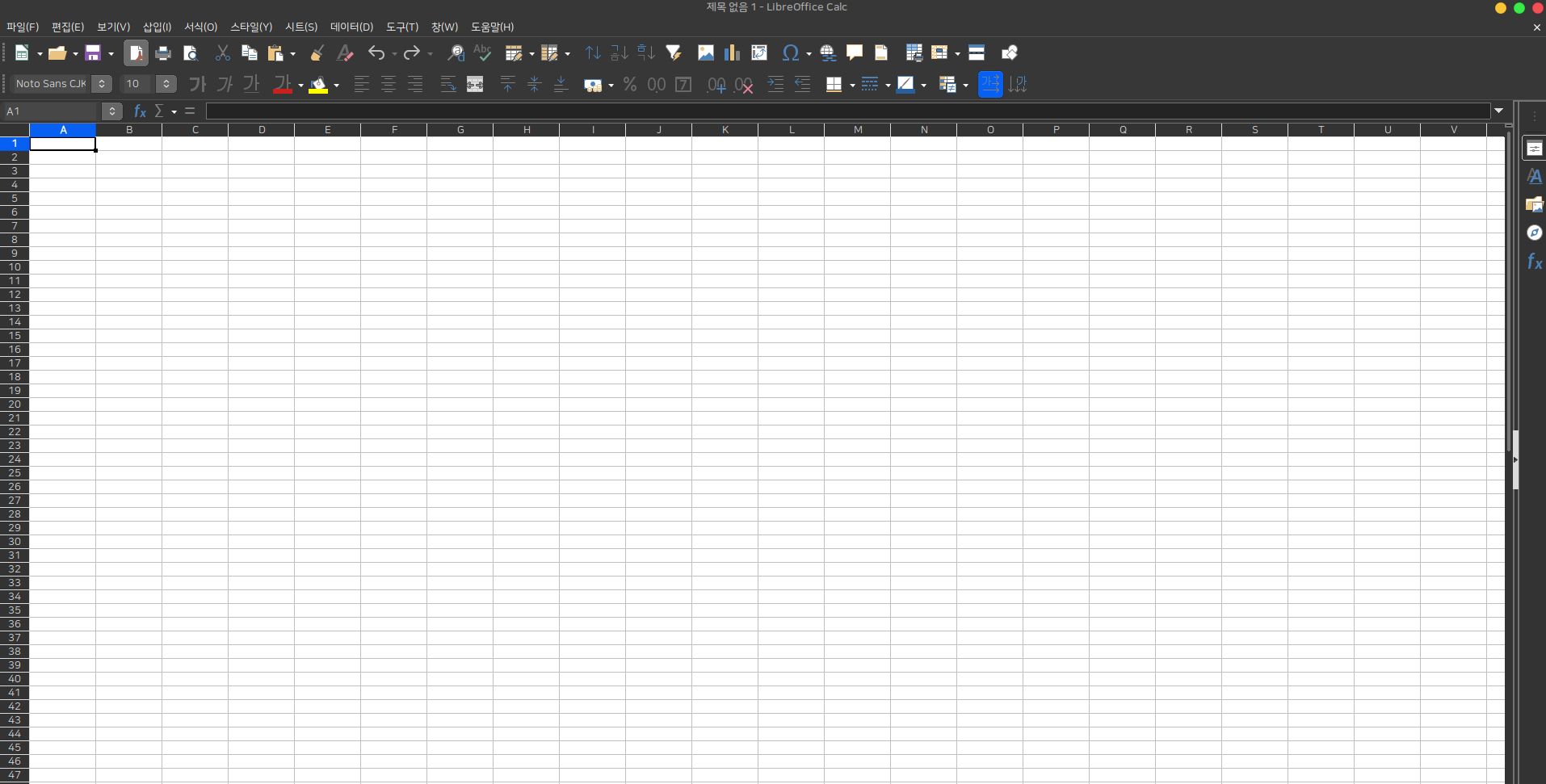Screen dimensions: 1546x784
Task: Click the Function Wizard fx button
Action: [x=140, y=111]
